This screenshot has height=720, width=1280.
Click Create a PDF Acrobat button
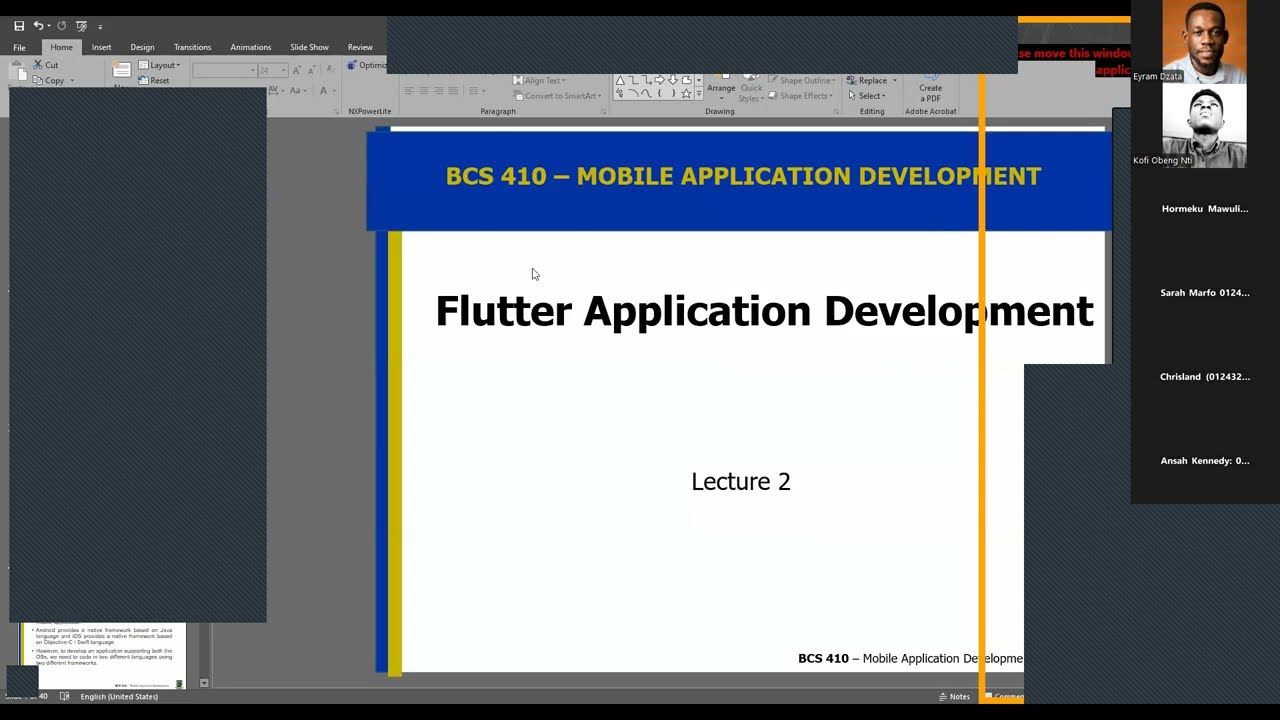[930, 89]
